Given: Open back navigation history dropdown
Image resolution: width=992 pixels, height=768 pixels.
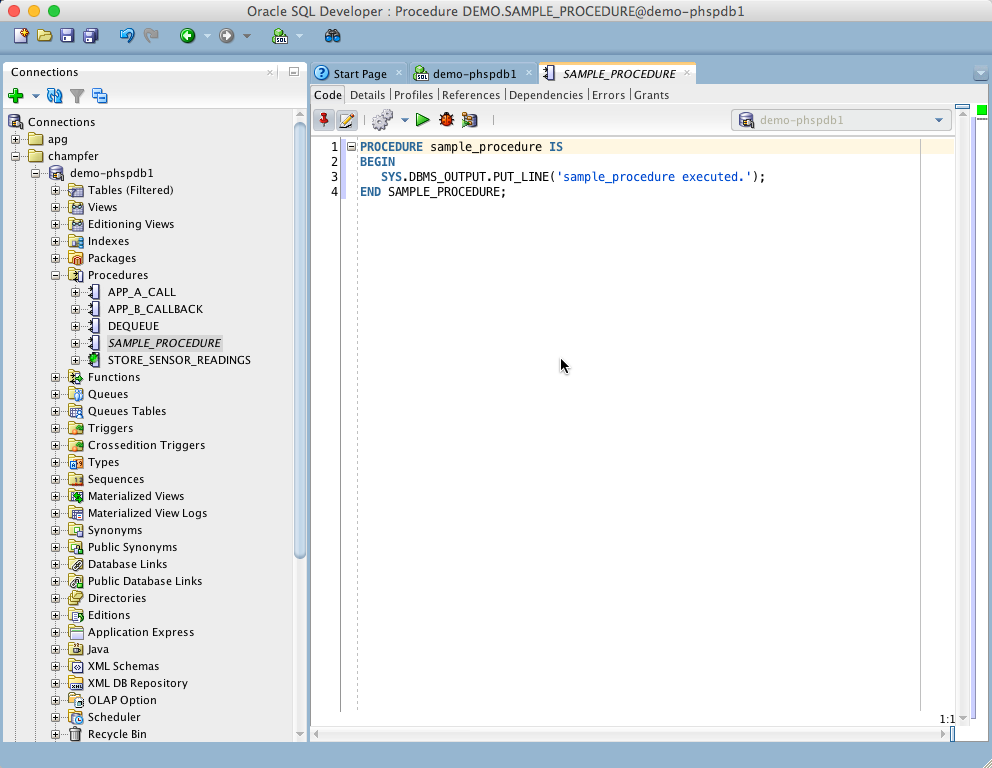Looking at the screenshot, I should (x=208, y=36).
